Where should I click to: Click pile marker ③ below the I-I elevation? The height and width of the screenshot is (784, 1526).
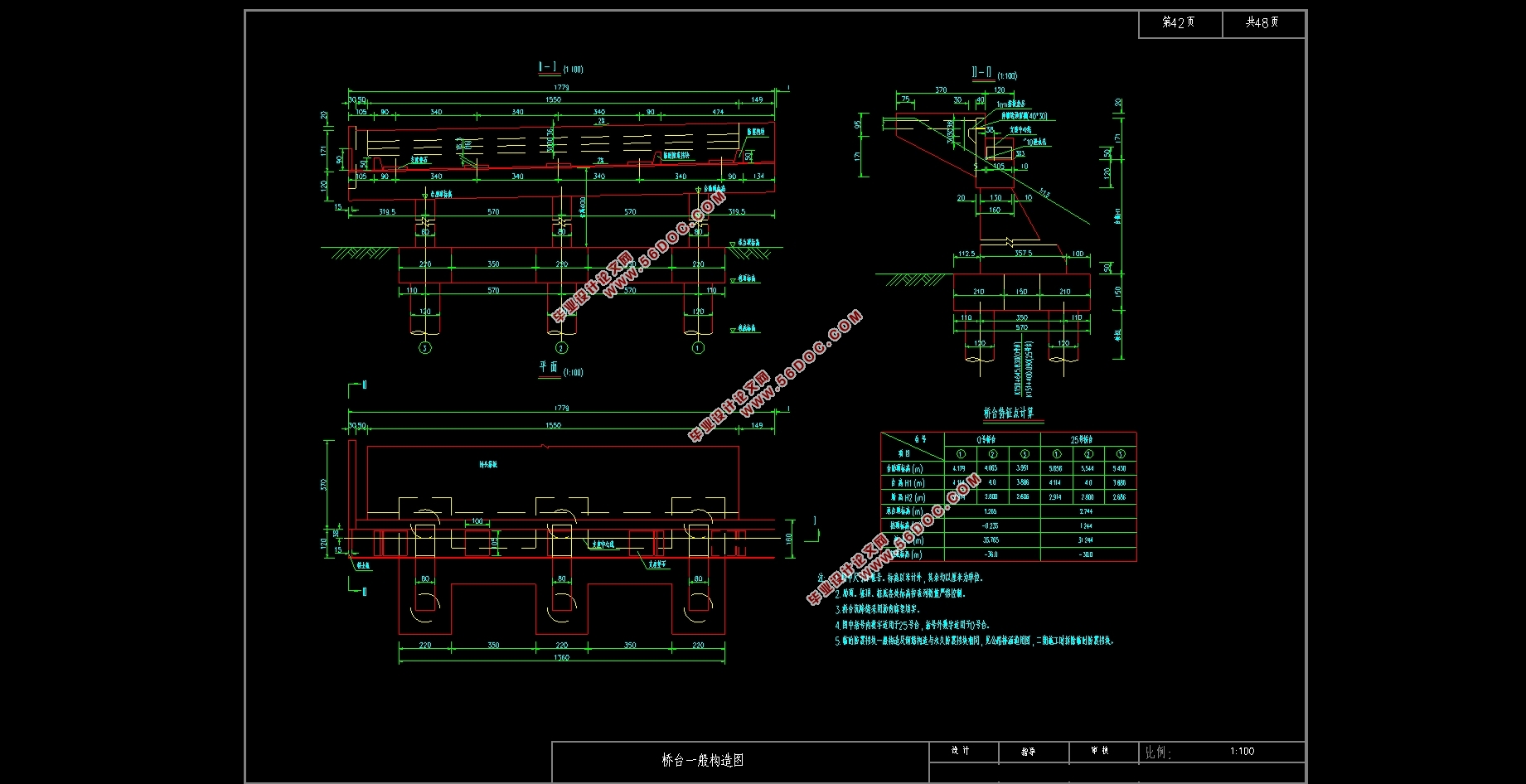(425, 348)
